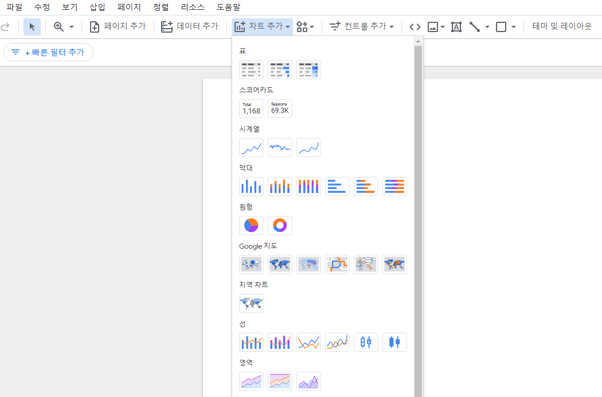
Task: Insert table with heatmap chart
Action: click(x=308, y=70)
